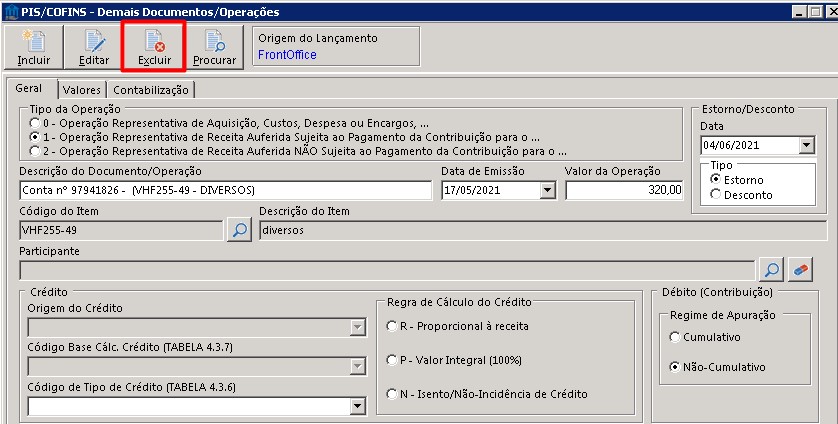Open item code search magnifier
Screen dimensions: 838x424
click(239, 230)
